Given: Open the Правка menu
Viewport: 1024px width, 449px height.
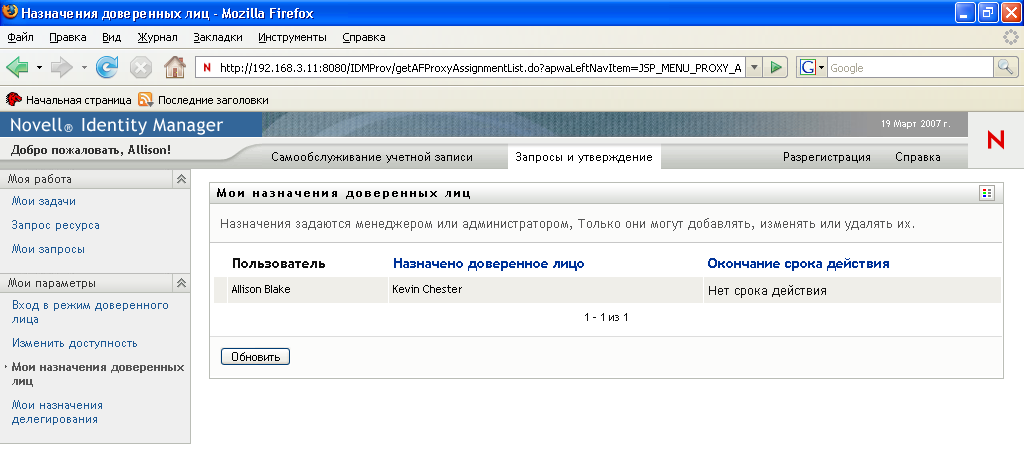Looking at the screenshot, I should (68, 37).
